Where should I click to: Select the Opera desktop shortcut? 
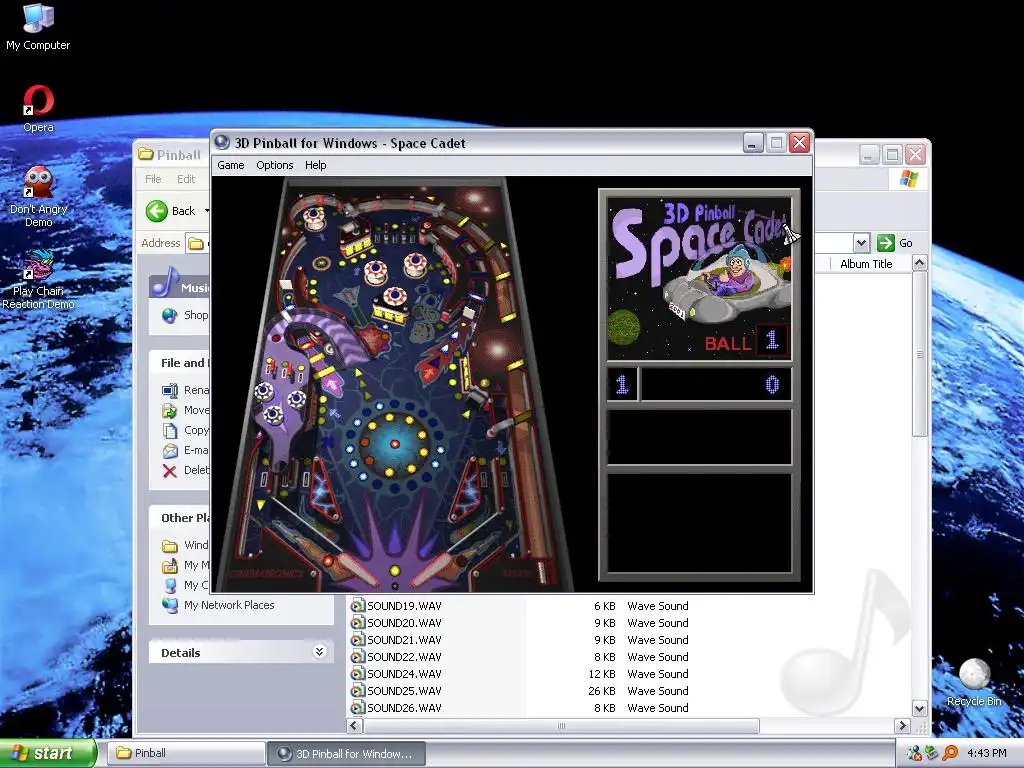click(x=38, y=108)
